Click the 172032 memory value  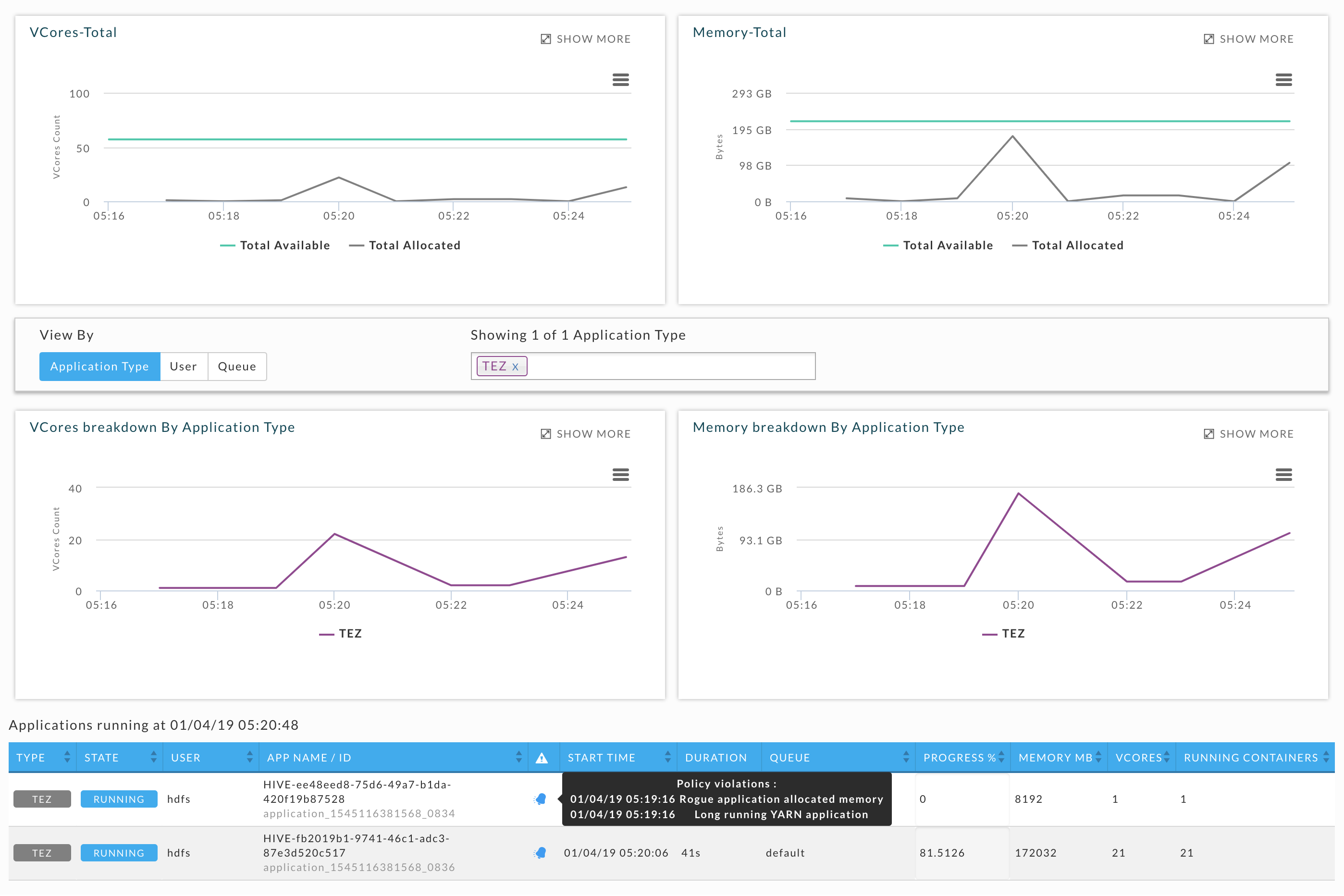[1036, 853]
